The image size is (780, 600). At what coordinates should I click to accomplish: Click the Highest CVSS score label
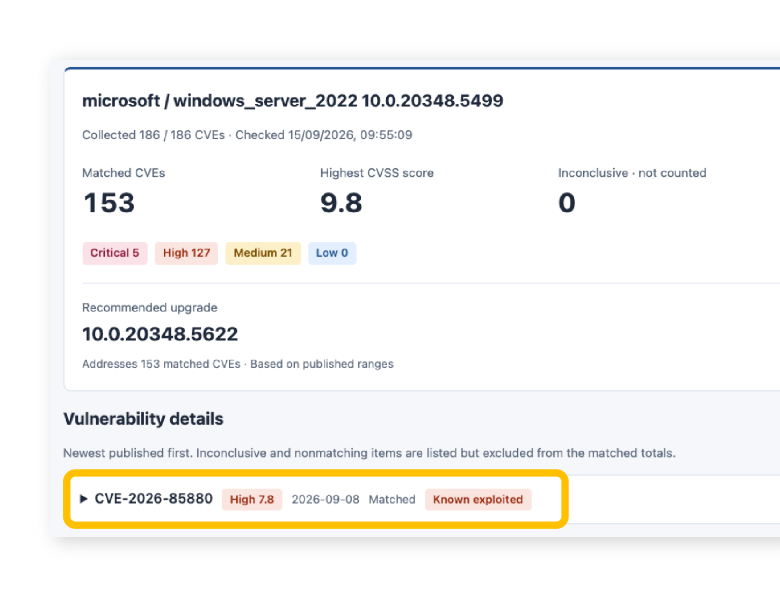(x=377, y=173)
